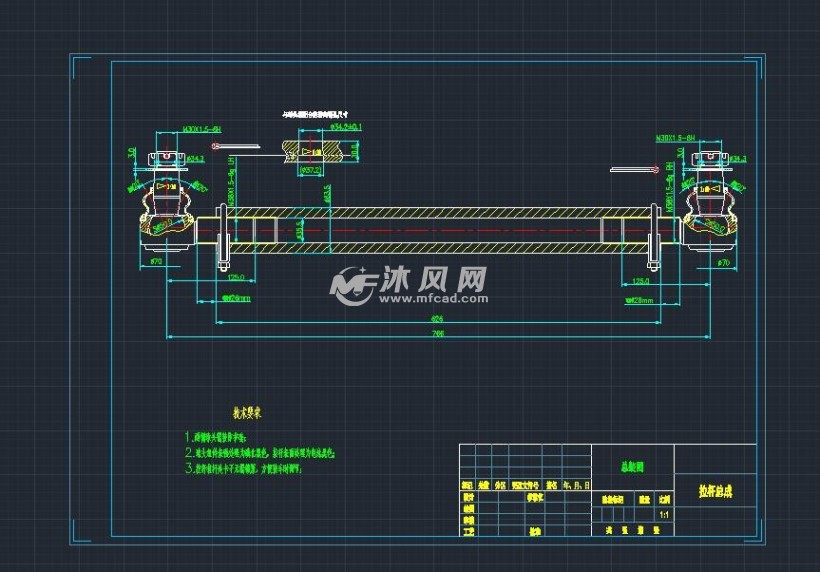Click the right ø70 diameter dimension

click(x=722, y=262)
